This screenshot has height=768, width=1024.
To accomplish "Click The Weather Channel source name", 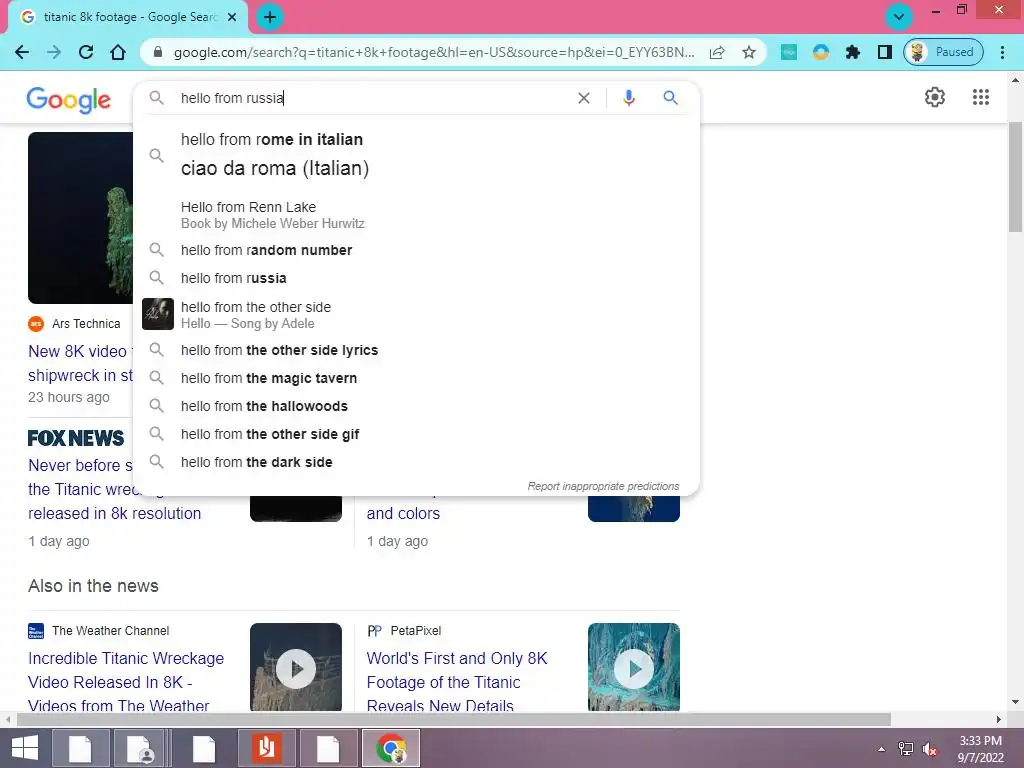I will pos(110,631).
